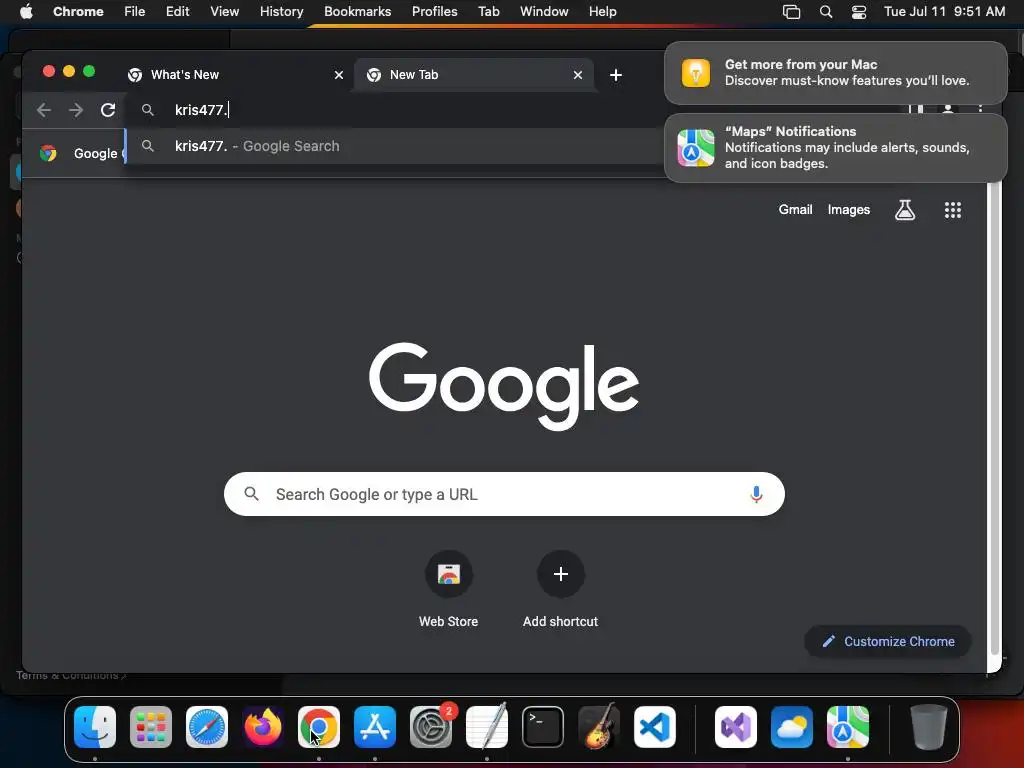Open Weather app from the dock
The image size is (1024, 768).
tap(792, 727)
